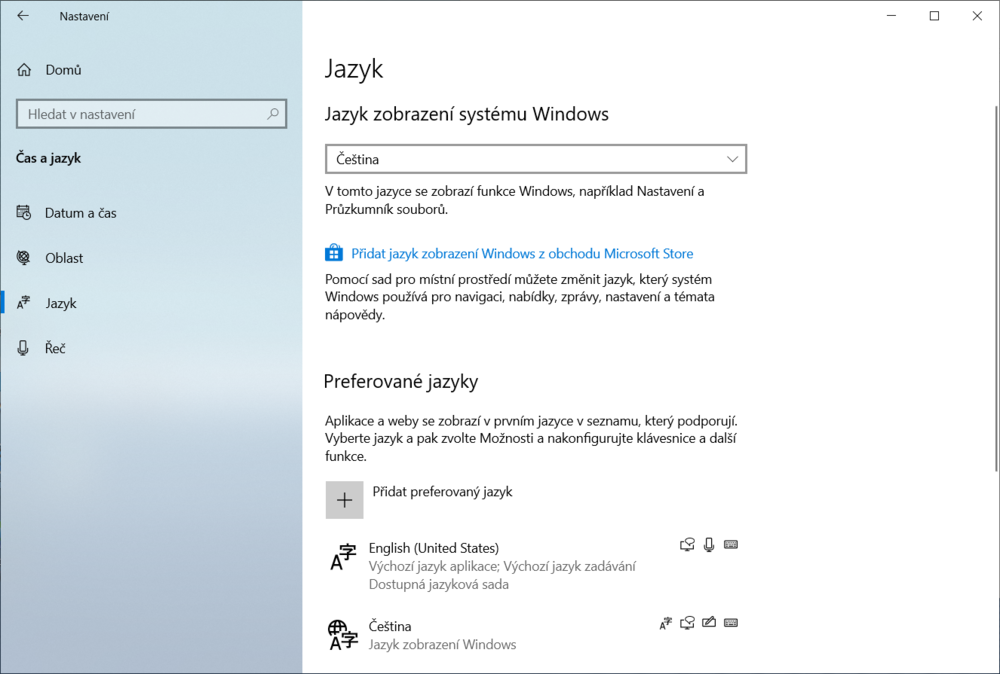This screenshot has height=674, width=1000.
Task: Select Jazyk in the sidebar
Action: (61, 303)
